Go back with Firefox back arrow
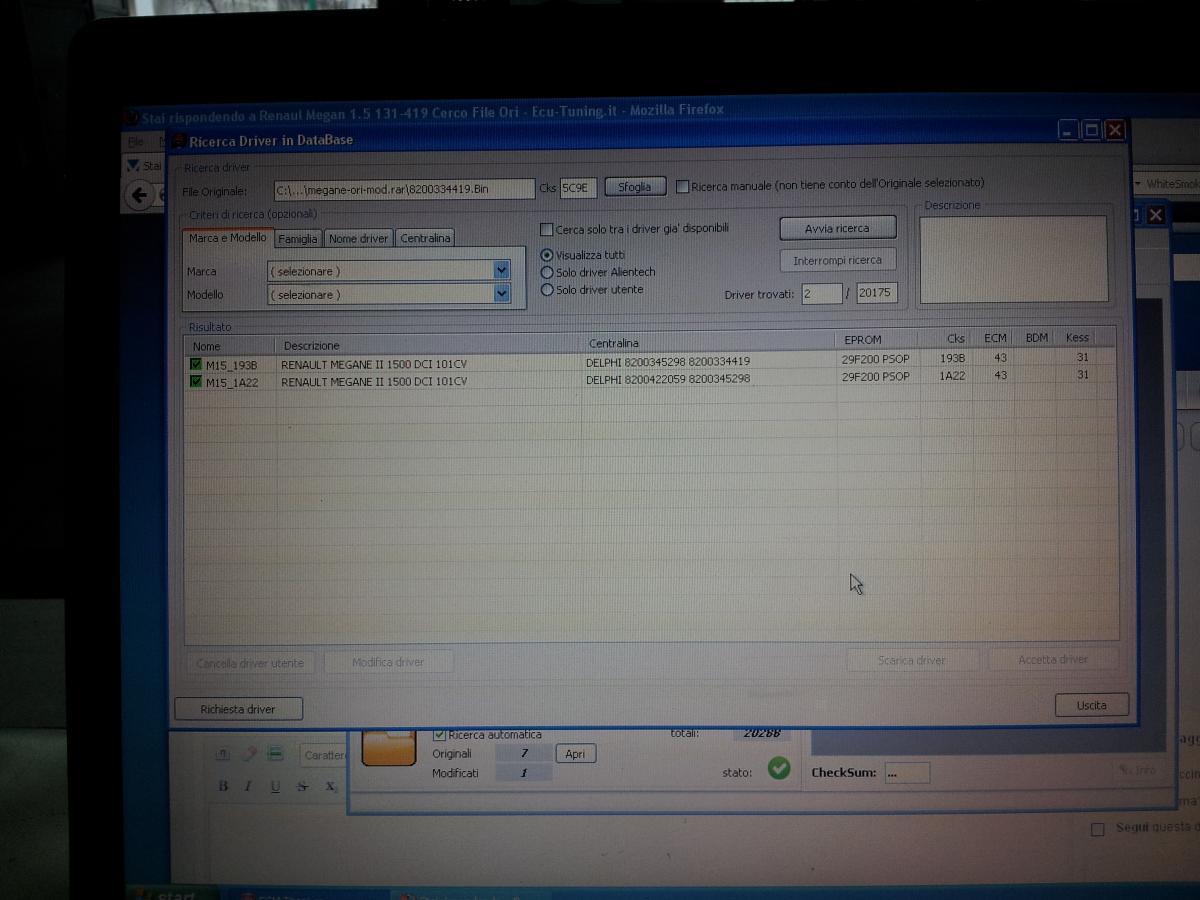 tap(139, 195)
